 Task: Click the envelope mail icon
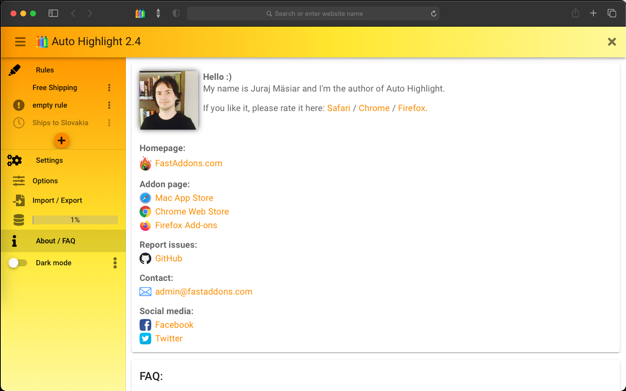point(145,292)
